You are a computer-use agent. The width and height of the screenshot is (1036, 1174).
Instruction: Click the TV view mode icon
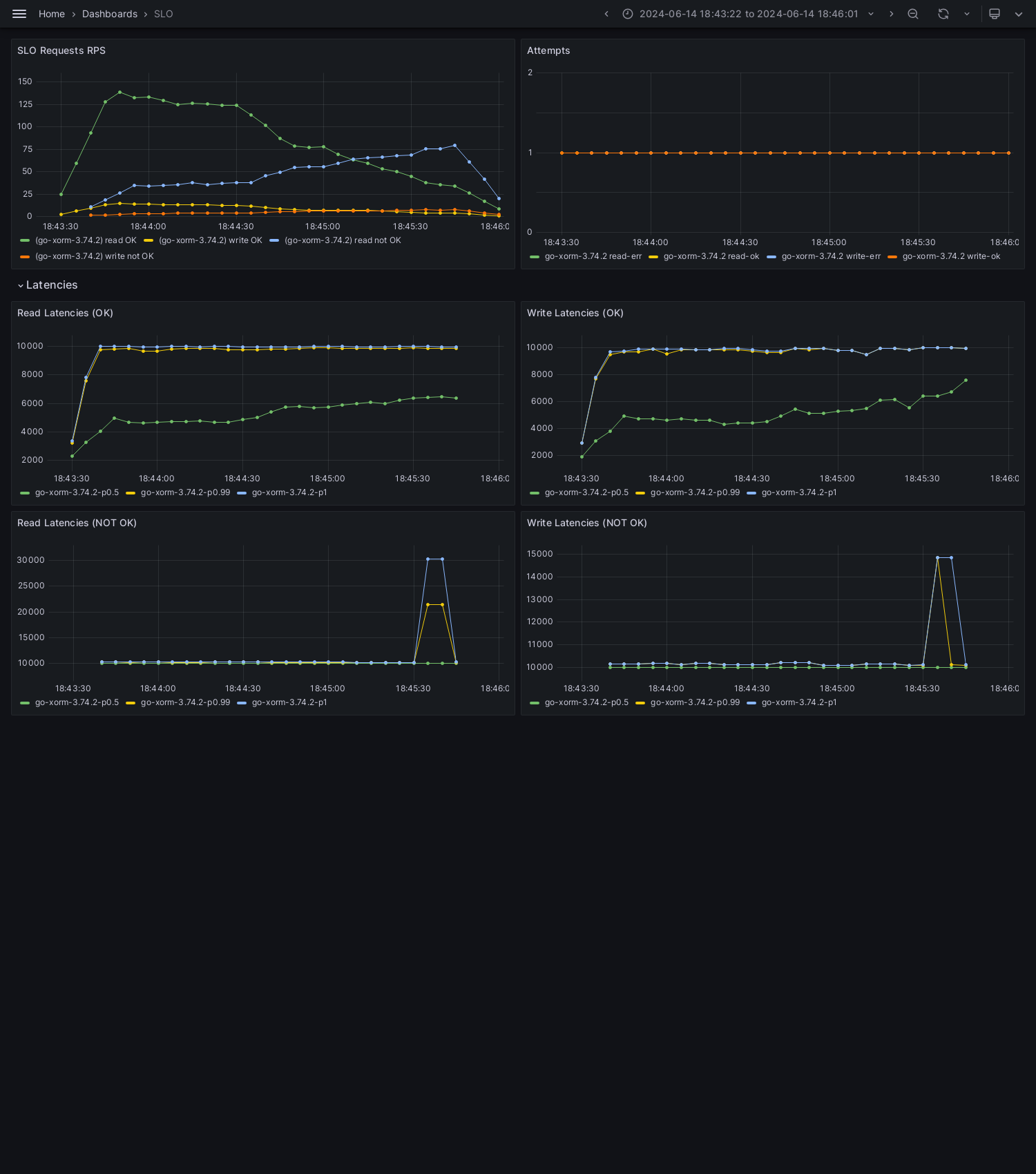995,14
